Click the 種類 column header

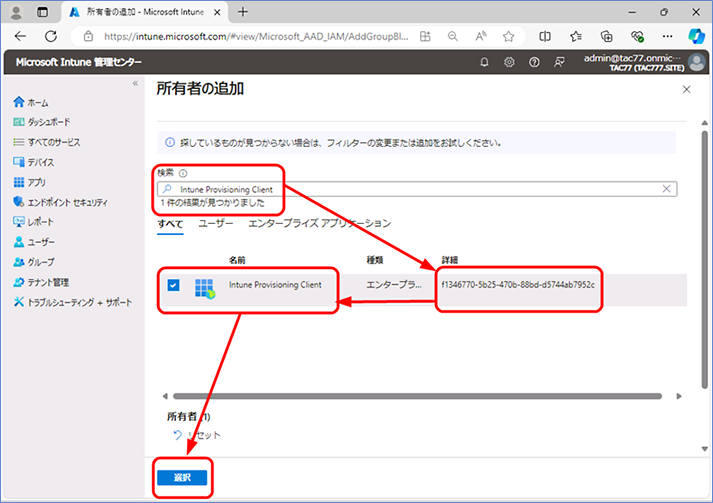375,260
